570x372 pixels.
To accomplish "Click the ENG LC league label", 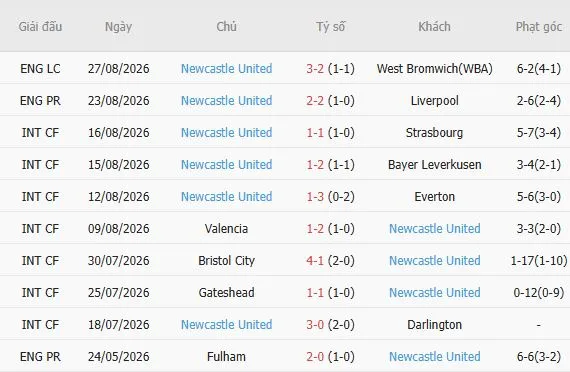I will click(x=40, y=68).
